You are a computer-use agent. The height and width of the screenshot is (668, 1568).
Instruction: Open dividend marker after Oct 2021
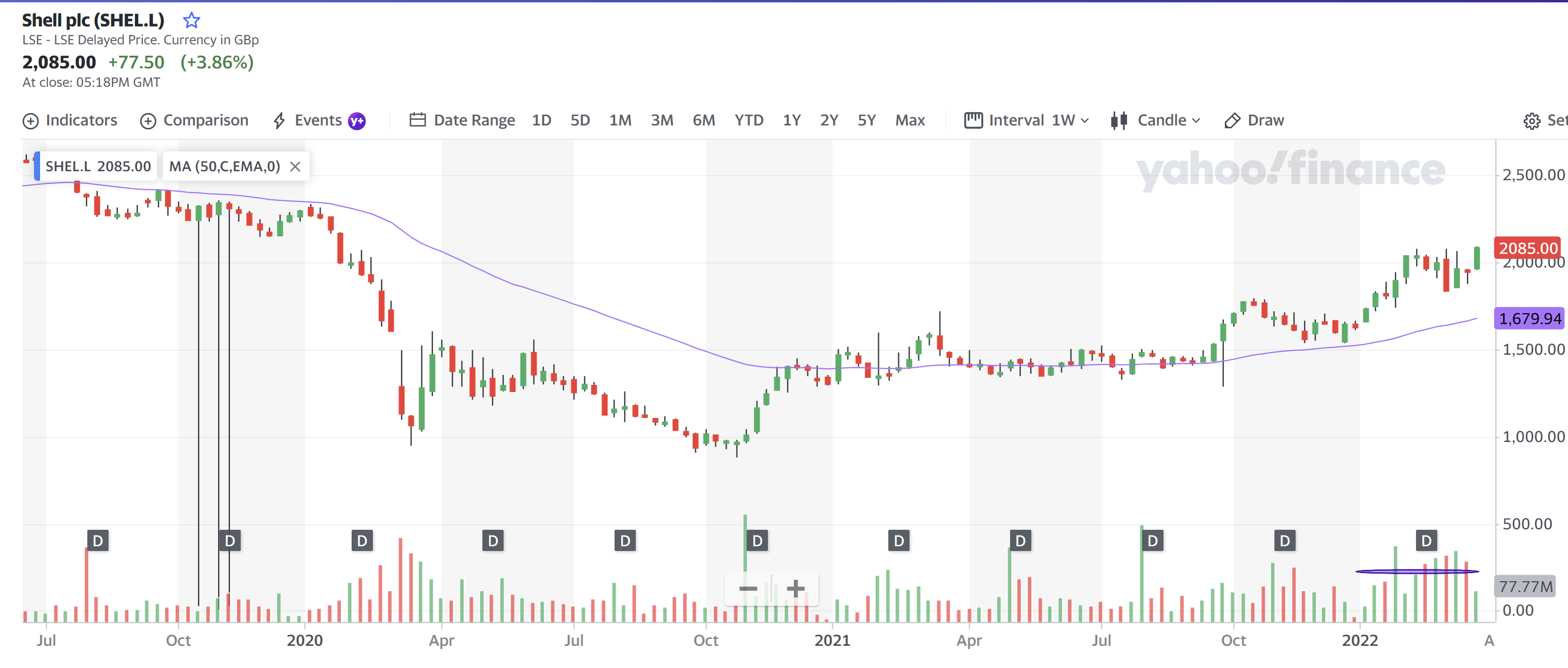click(x=1285, y=541)
